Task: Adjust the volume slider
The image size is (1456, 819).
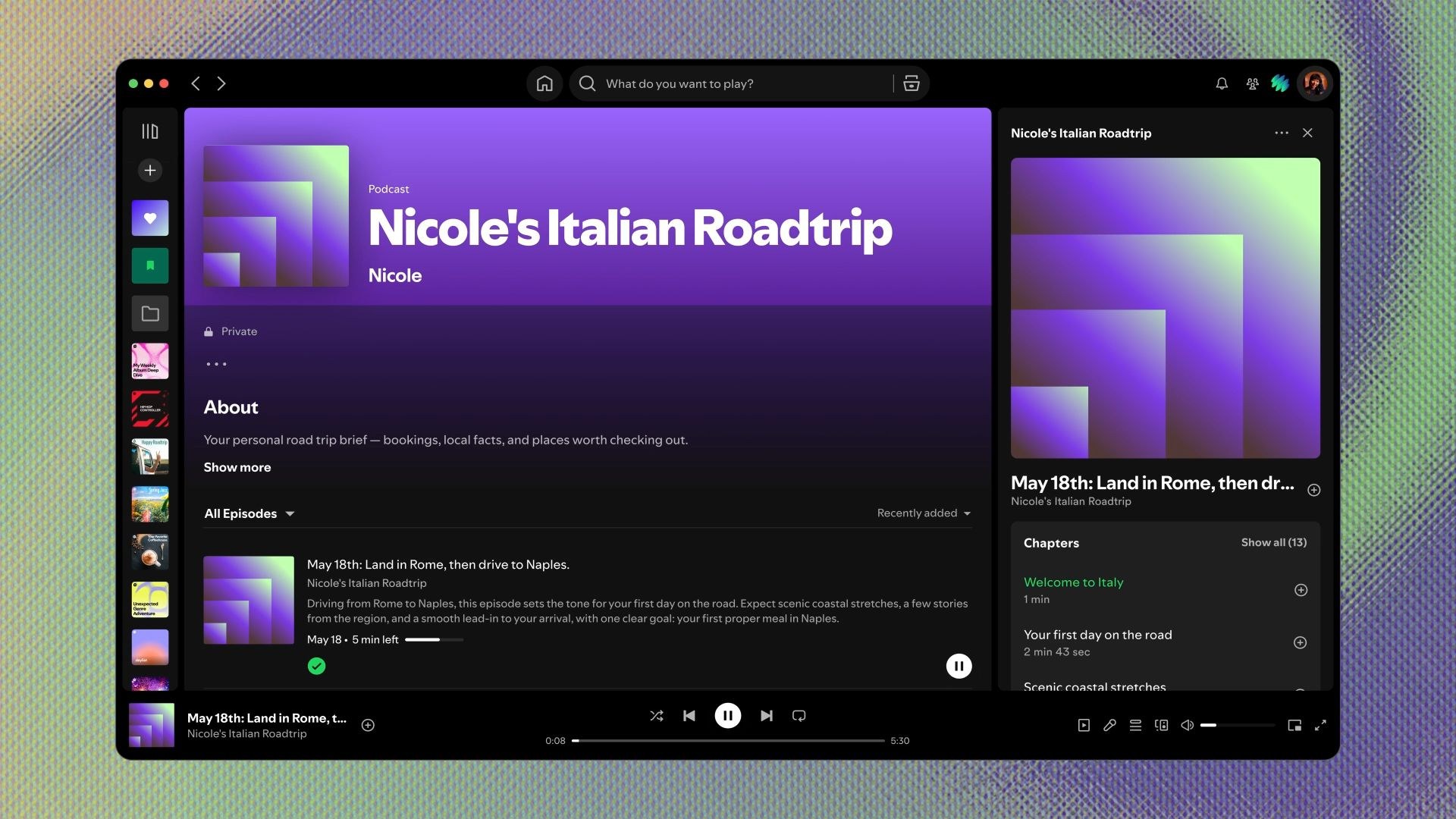Action: [1238, 725]
